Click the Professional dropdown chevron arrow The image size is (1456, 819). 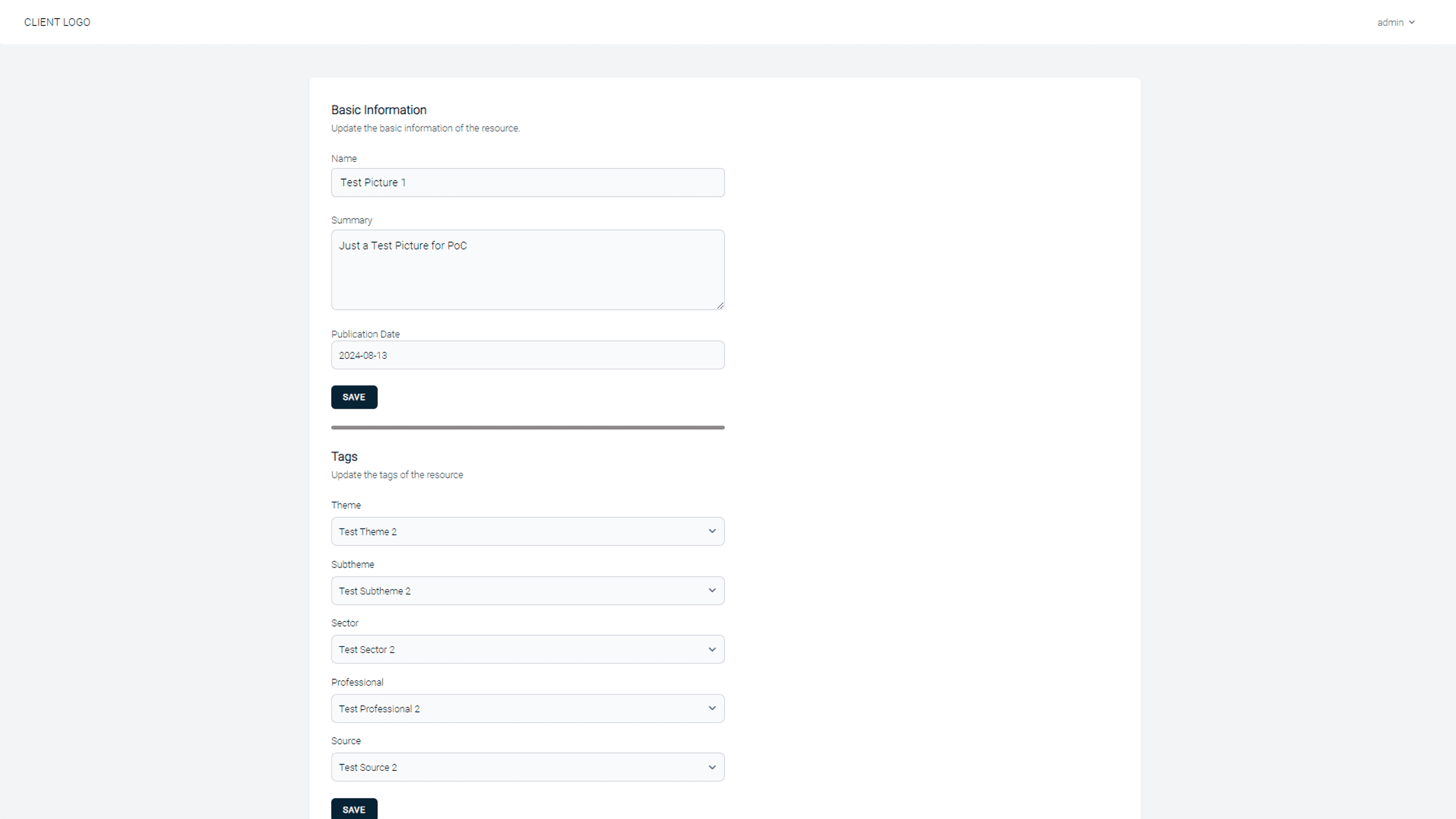click(x=711, y=708)
